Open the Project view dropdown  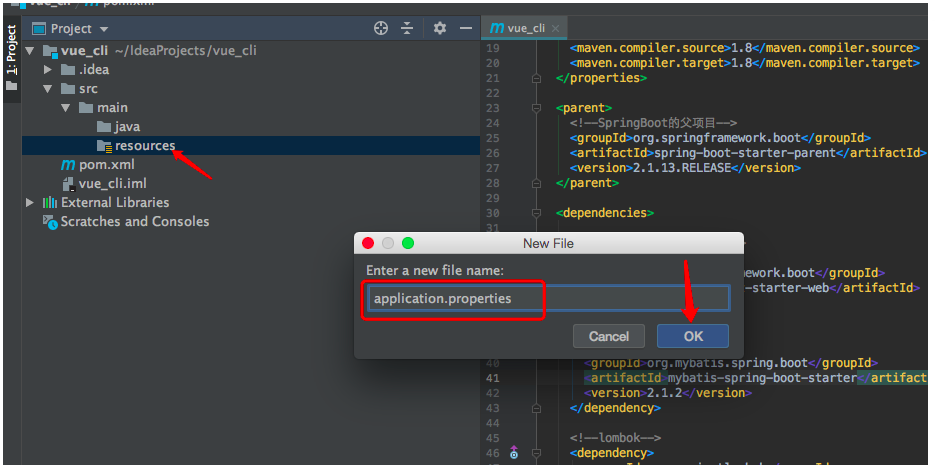(104, 29)
